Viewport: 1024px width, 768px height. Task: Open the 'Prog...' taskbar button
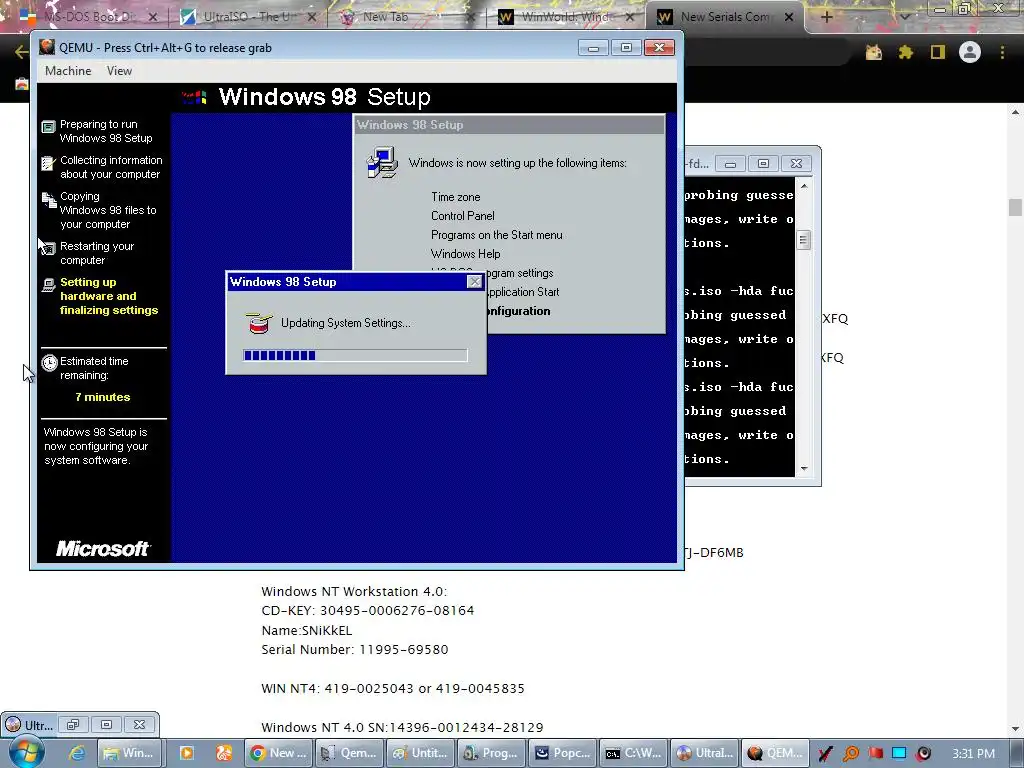491,753
